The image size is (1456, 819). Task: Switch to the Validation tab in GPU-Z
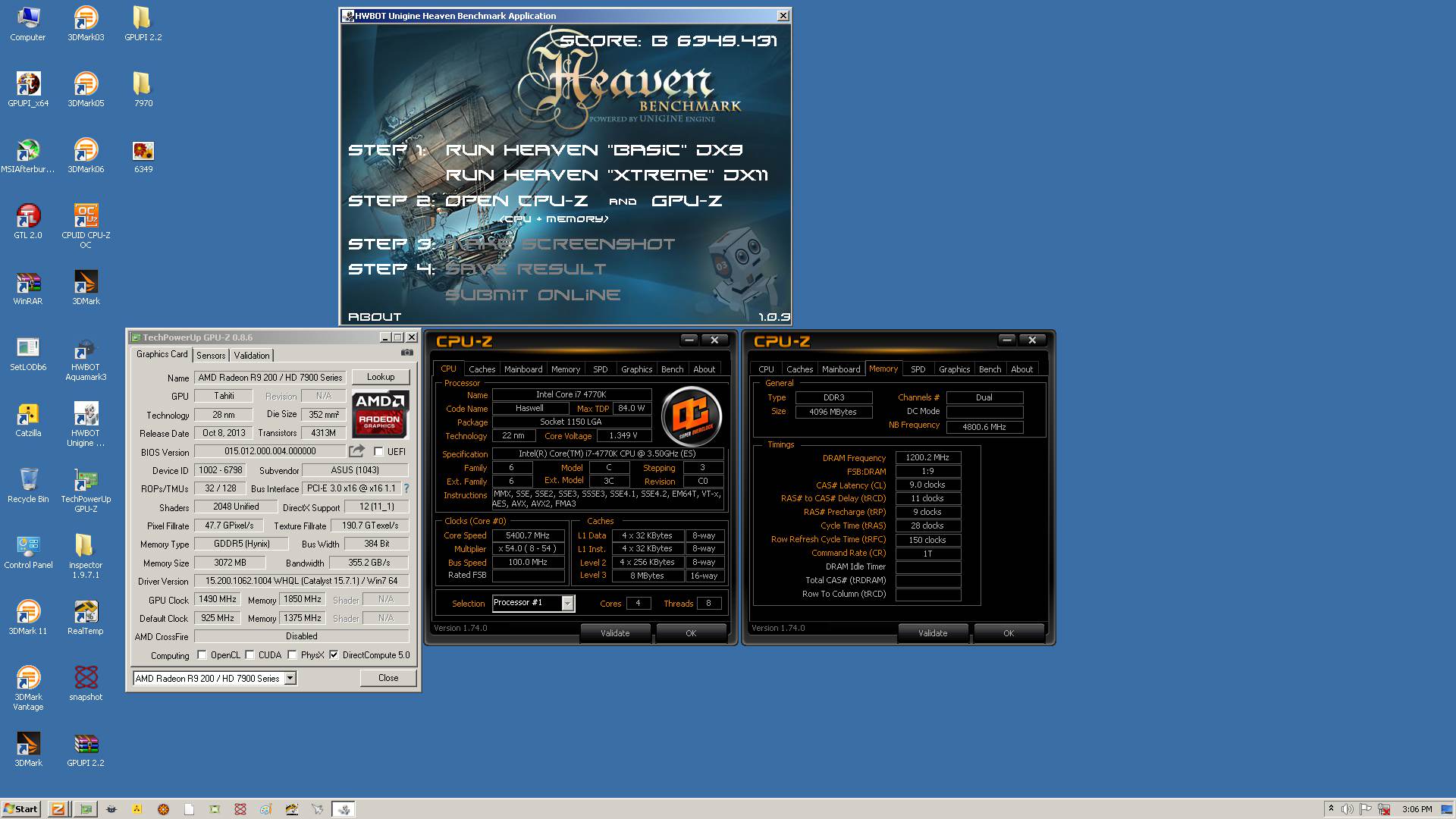(252, 356)
